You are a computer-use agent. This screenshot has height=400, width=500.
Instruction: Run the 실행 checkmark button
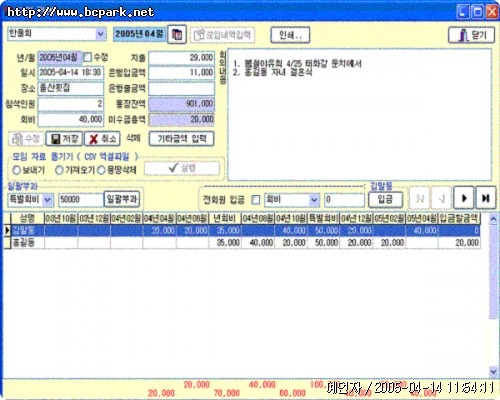[x=182, y=168]
